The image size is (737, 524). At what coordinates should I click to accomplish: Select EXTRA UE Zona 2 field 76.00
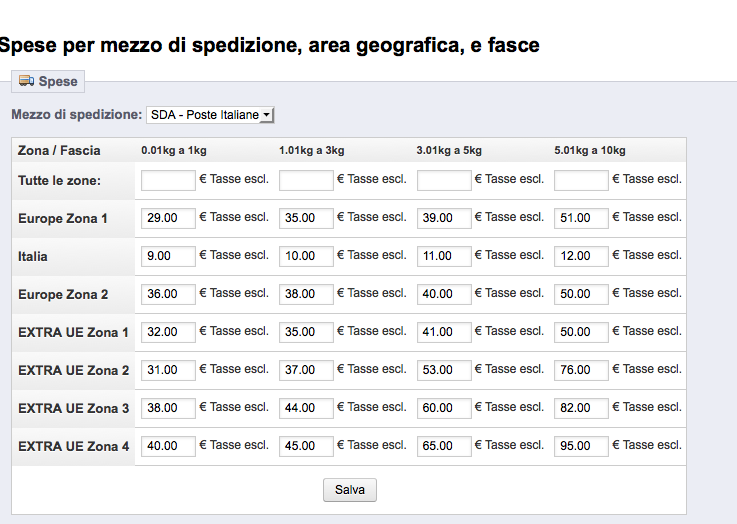581,370
